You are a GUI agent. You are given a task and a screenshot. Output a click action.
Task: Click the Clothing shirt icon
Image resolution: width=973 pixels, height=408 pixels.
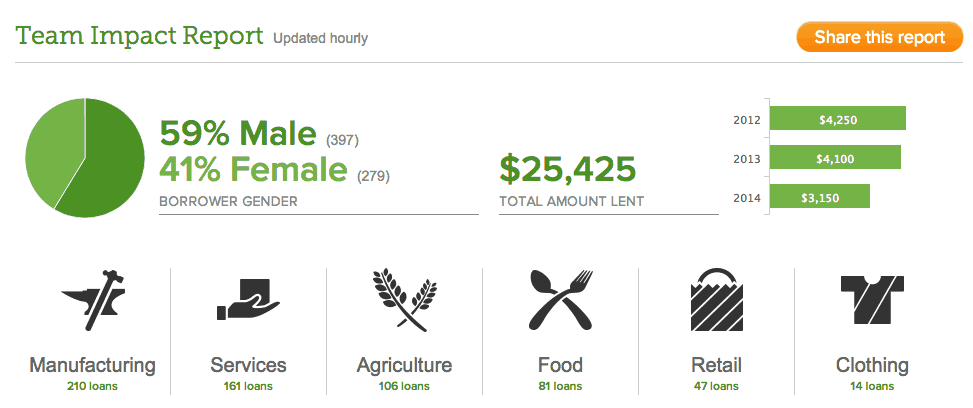click(x=872, y=301)
